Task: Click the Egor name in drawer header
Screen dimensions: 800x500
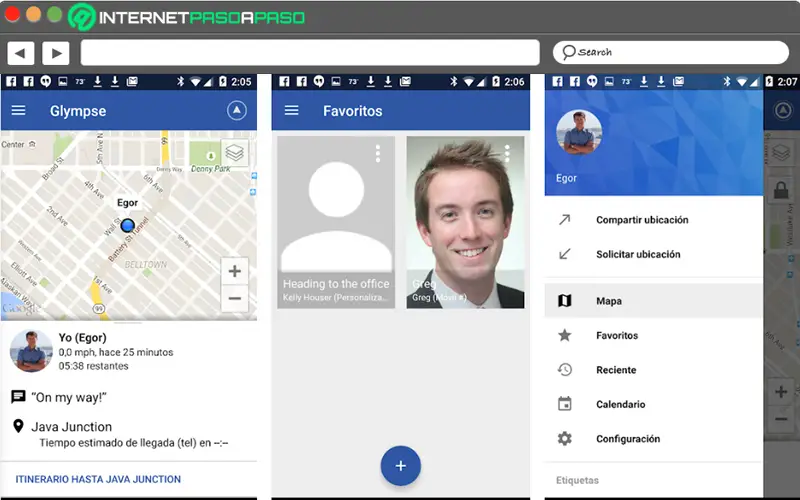Action: (x=566, y=178)
